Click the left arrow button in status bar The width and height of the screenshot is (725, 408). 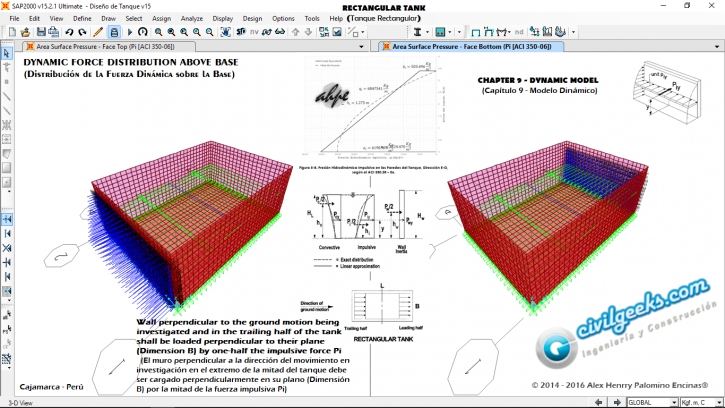coord(599,402)
